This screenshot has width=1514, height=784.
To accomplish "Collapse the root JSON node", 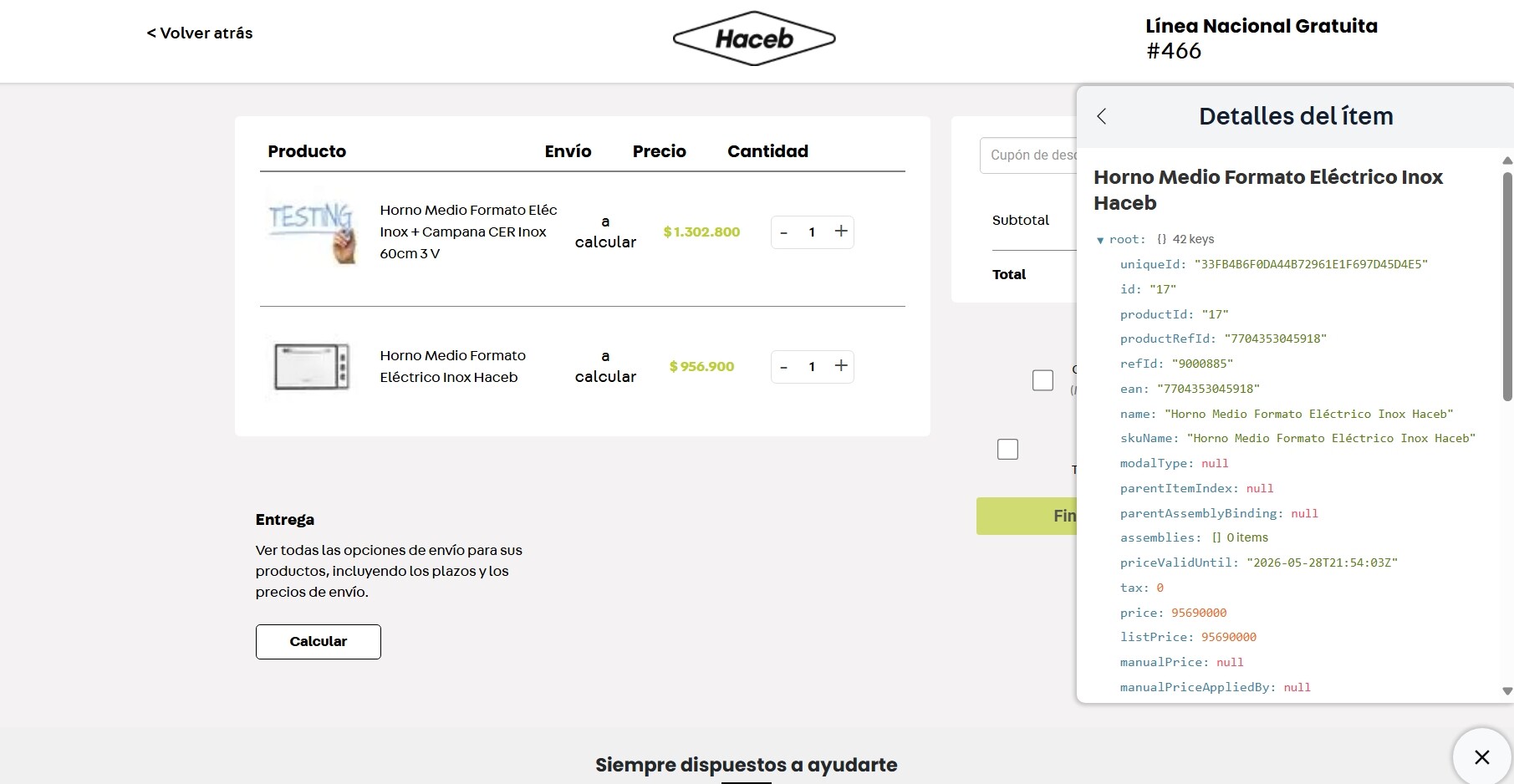I will [1100, 240].
